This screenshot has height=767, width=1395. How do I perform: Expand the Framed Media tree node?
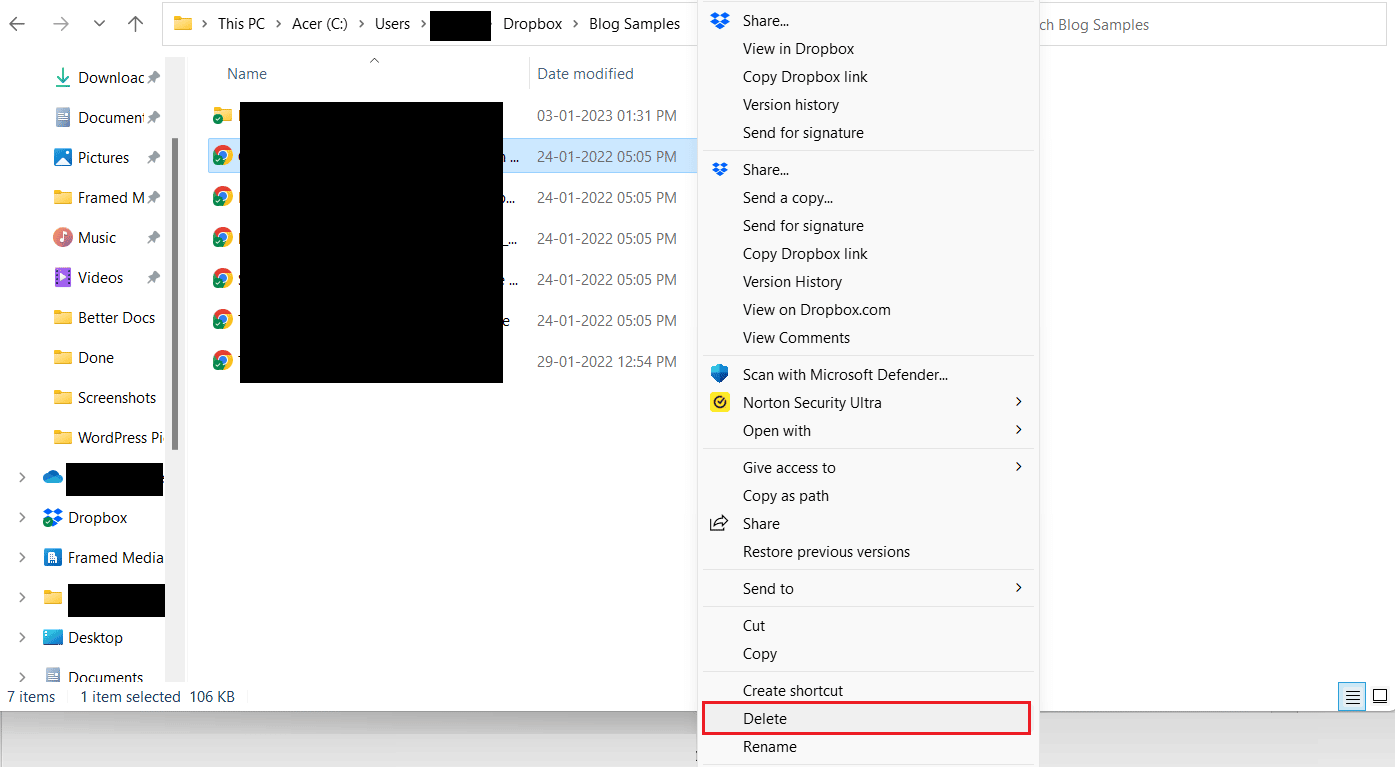[x=22, y=558]
